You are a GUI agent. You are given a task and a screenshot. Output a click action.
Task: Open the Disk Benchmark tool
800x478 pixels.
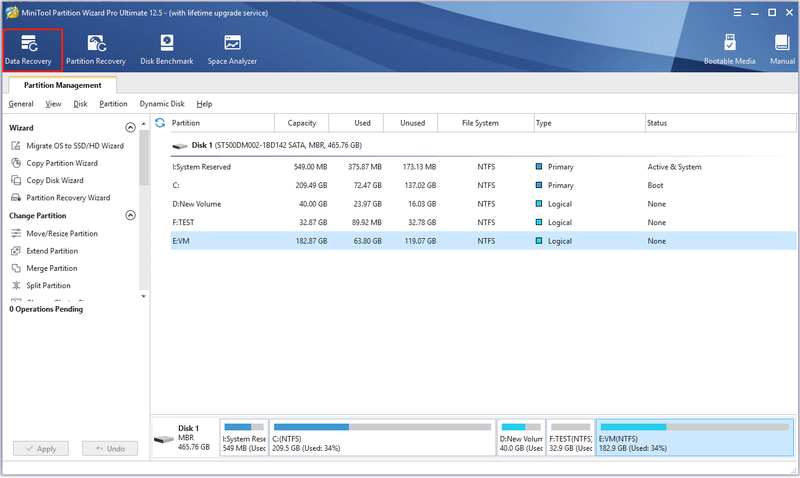pyautogui.click(x=167, y=49)
